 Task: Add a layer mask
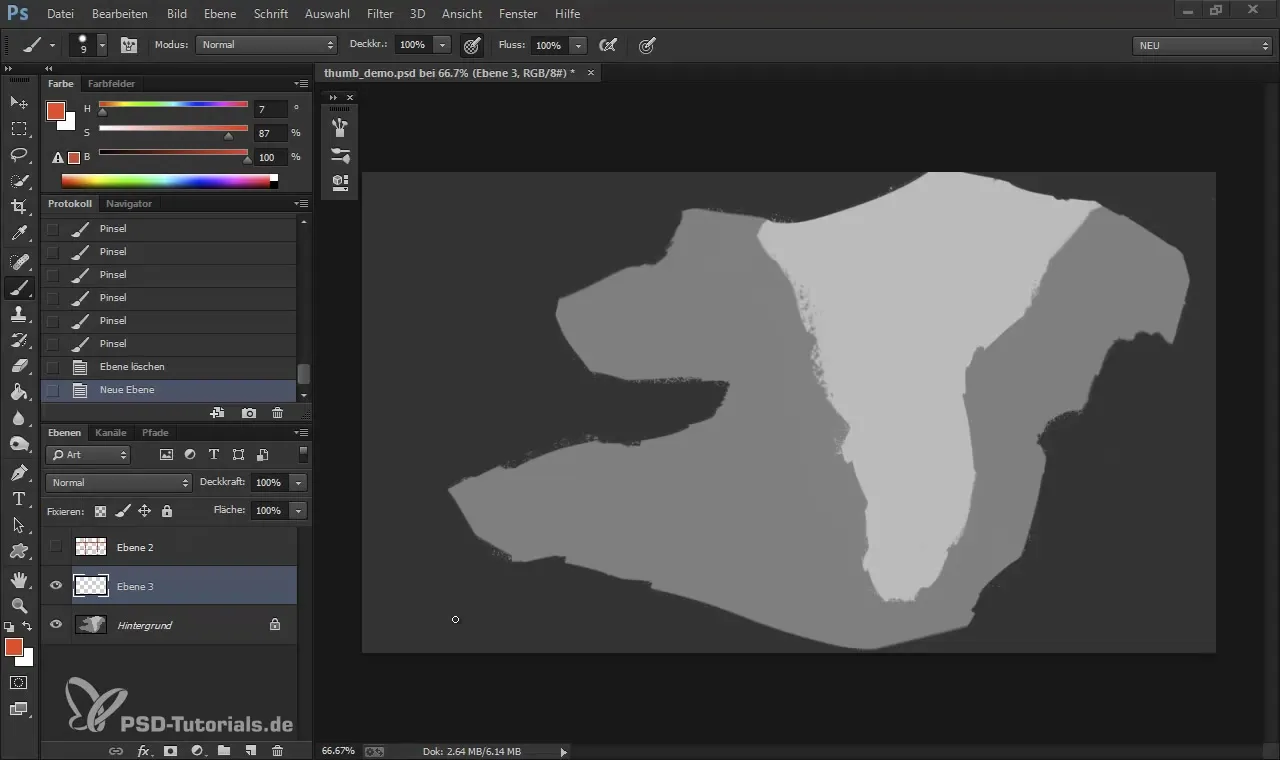coord(170,750)
